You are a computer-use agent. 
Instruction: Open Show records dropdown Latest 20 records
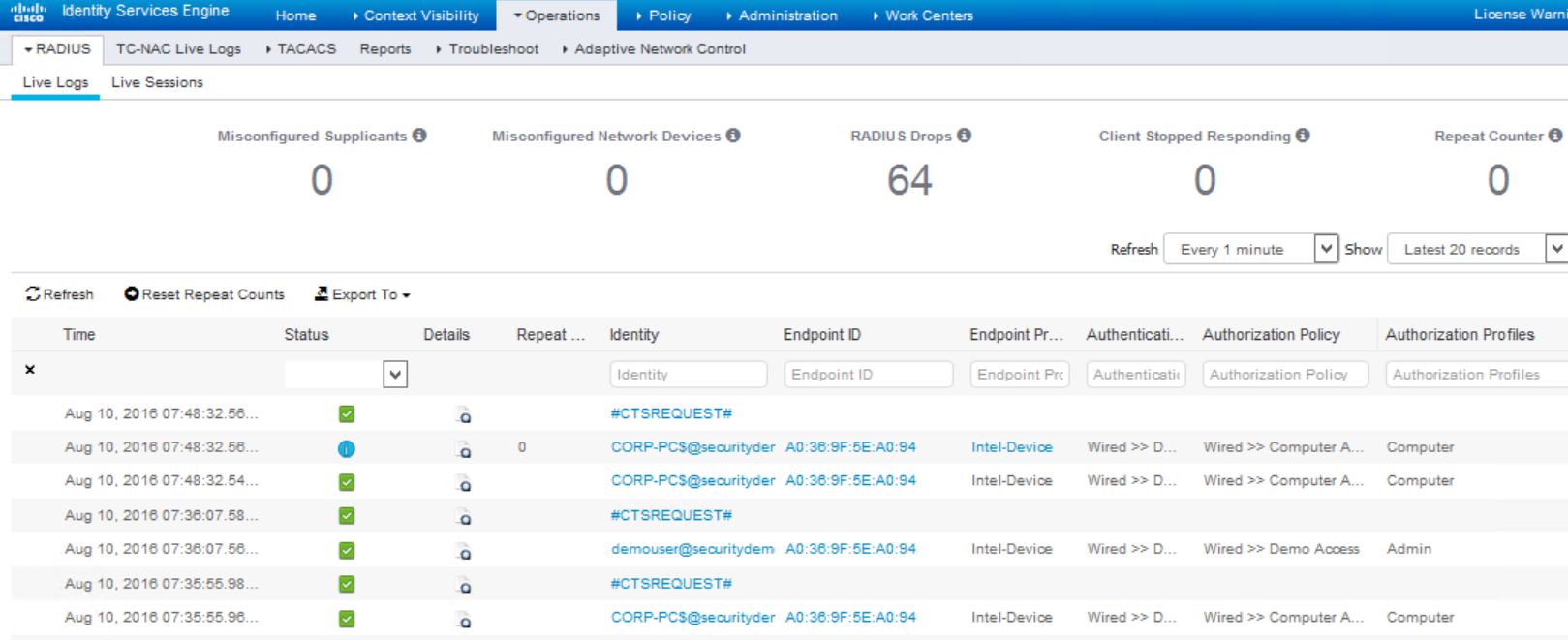coord(1477,249)
